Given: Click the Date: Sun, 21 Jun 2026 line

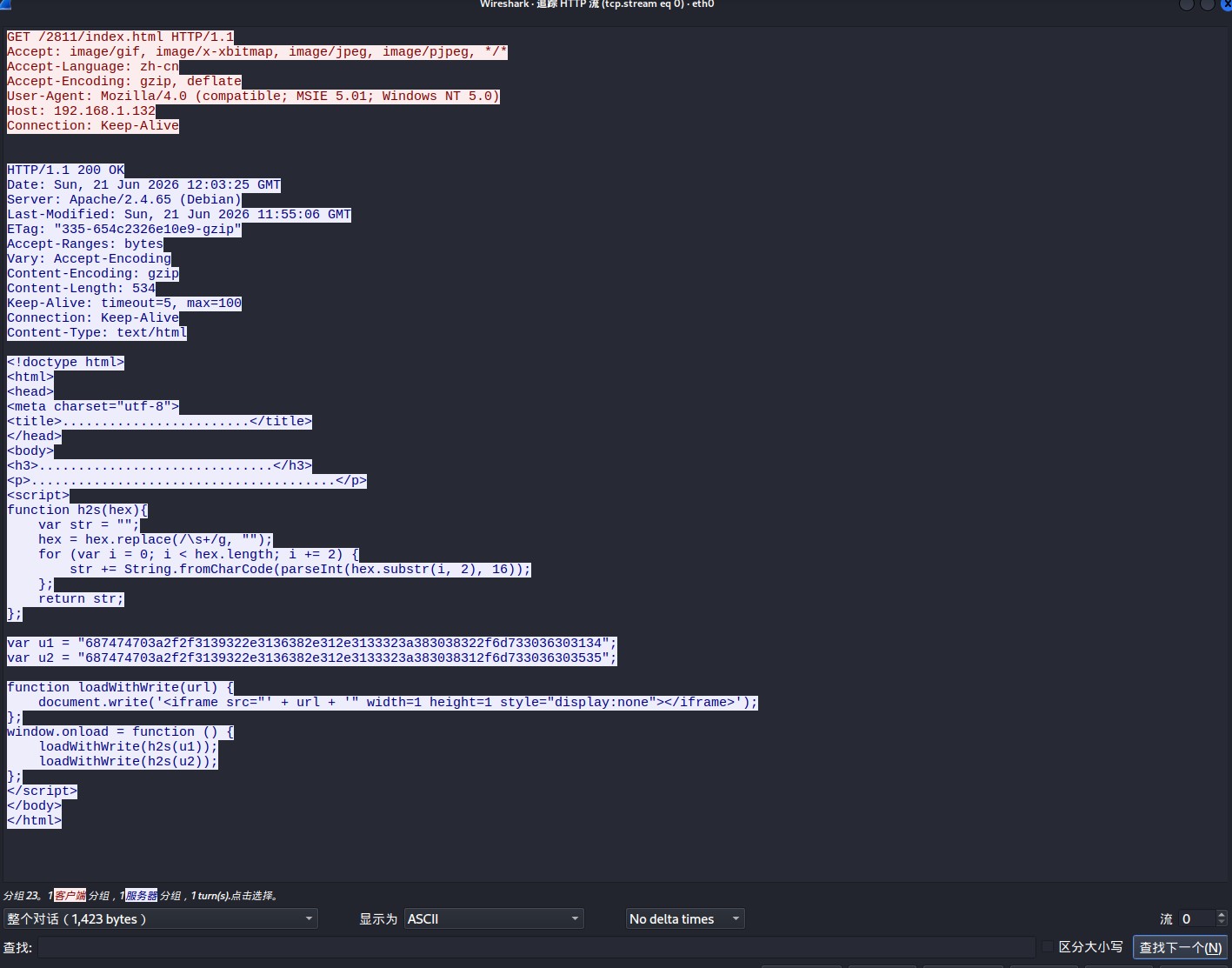Looking at the screenshot, I should coord(143,184).
